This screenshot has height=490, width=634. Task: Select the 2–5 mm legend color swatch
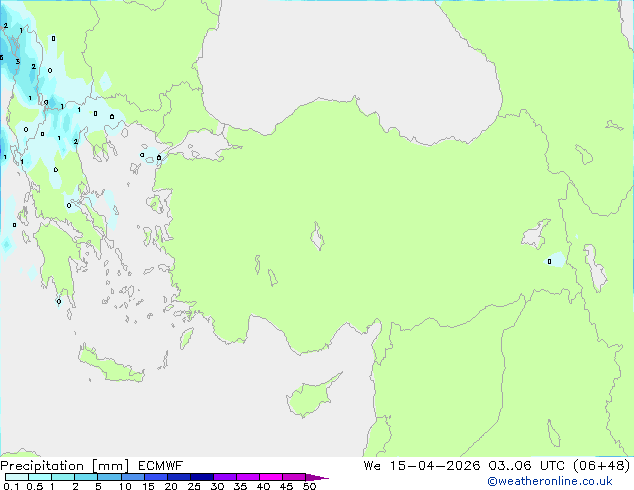pyautogui.click(x=86, y=477)
